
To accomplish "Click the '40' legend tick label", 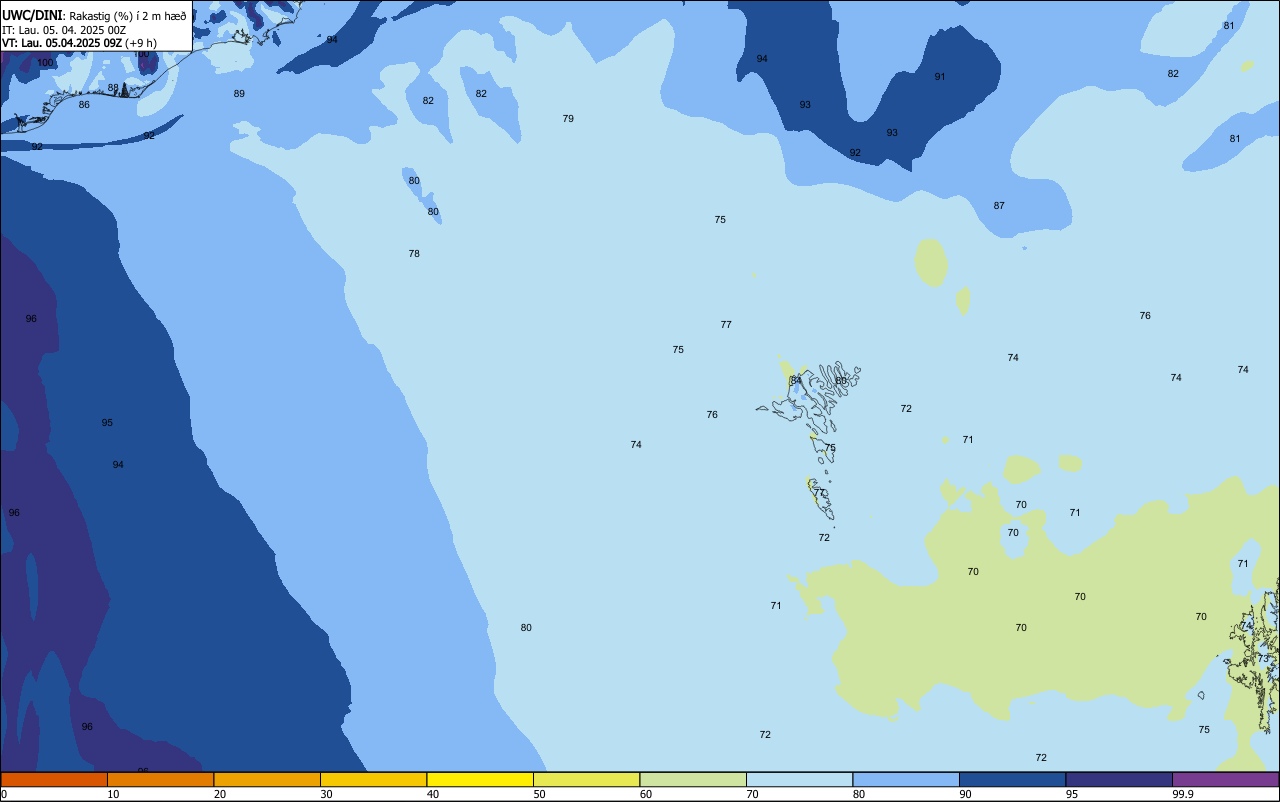I will tap(433, 794).
